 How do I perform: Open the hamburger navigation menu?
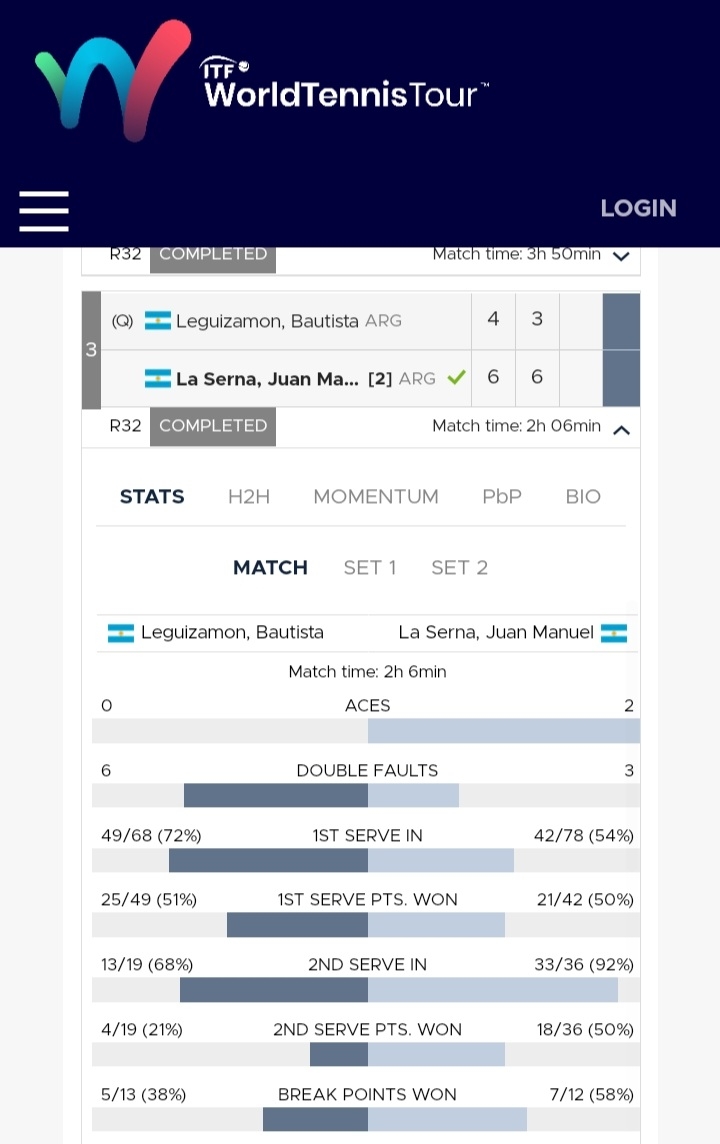click(44, 211)
